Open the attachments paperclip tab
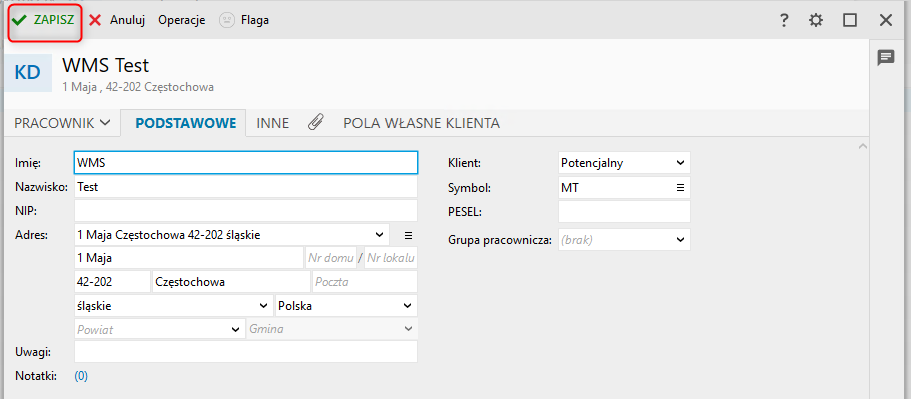Viewport: 911px width, 399px height. tap(315, 123)
